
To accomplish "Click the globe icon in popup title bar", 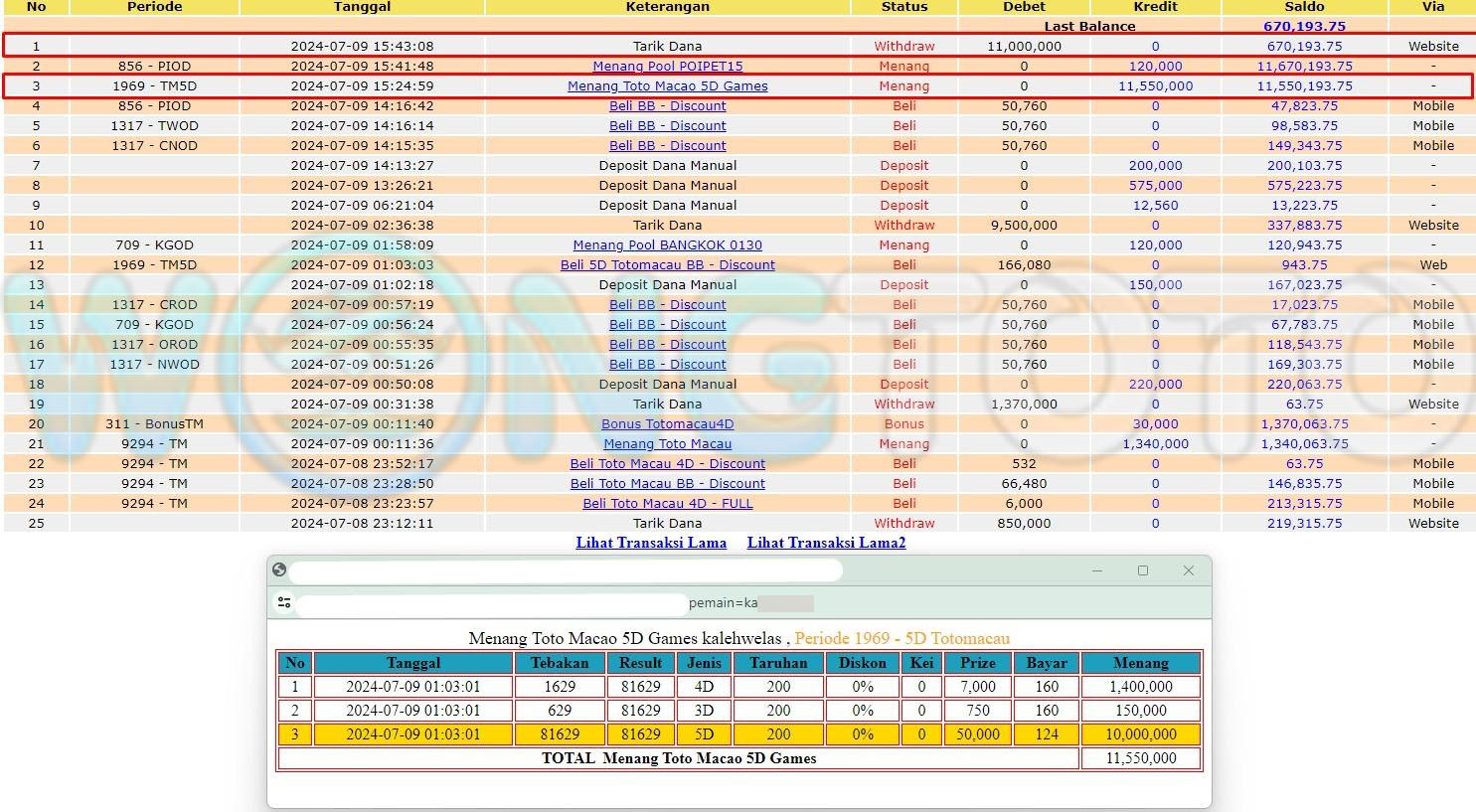I will click(279, 569).
